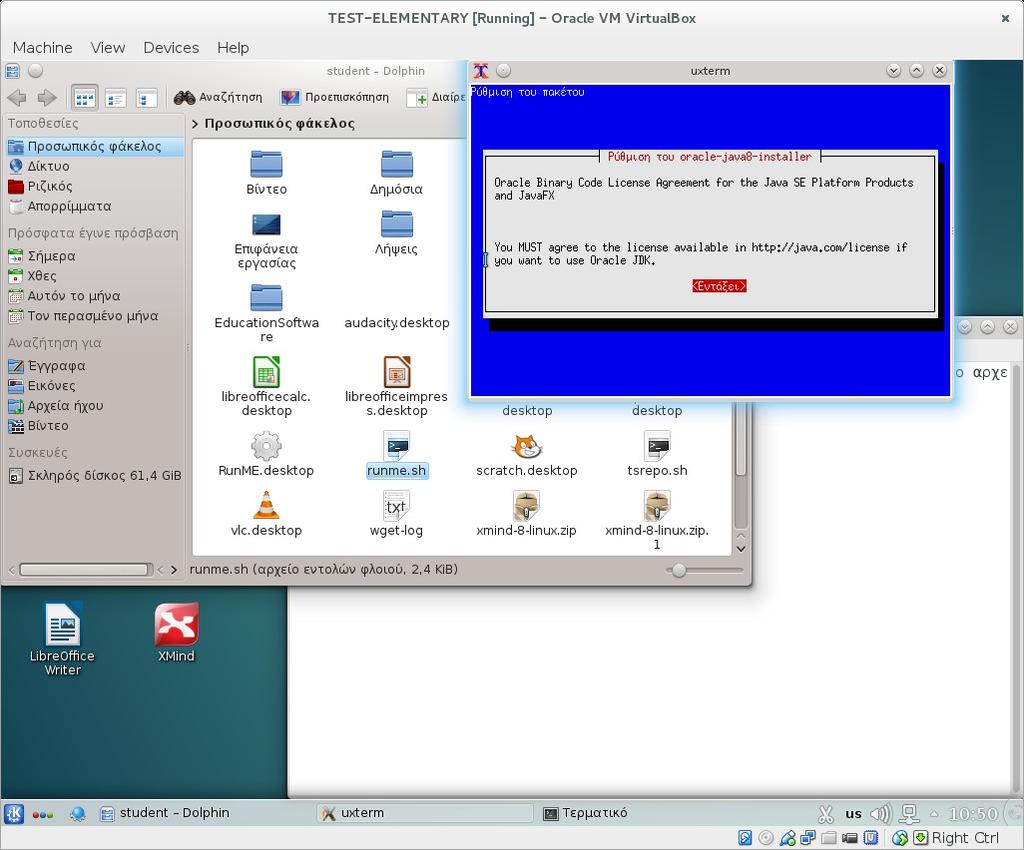
Task: Open the uxterm window menu icon
Action: coord(481,71)
